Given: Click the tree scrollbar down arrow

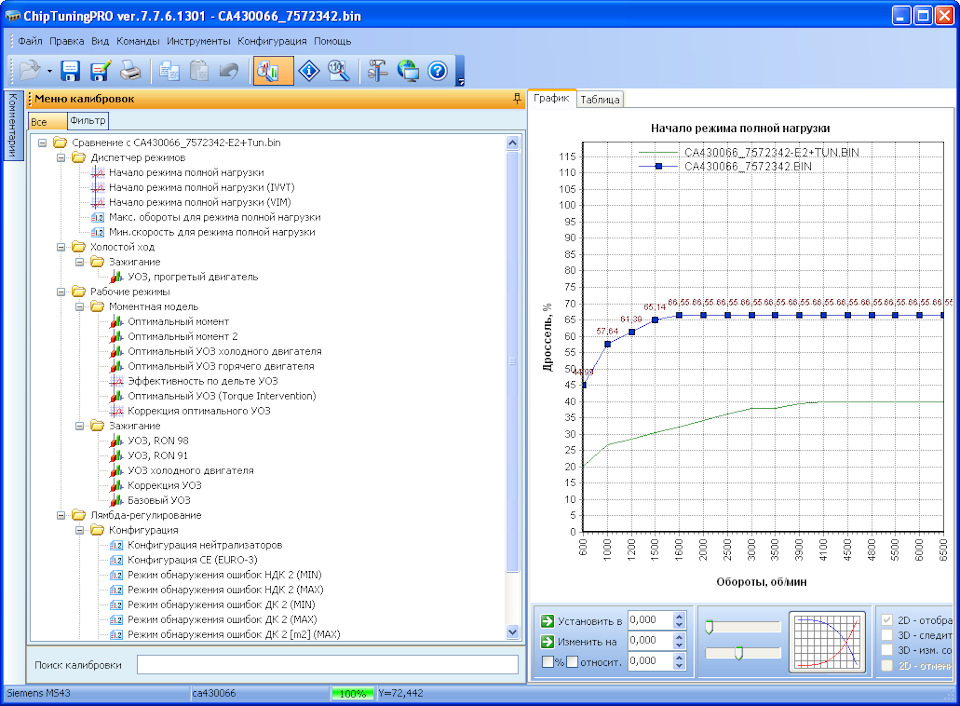Looking at the screenshot, I should click(512, 632).
